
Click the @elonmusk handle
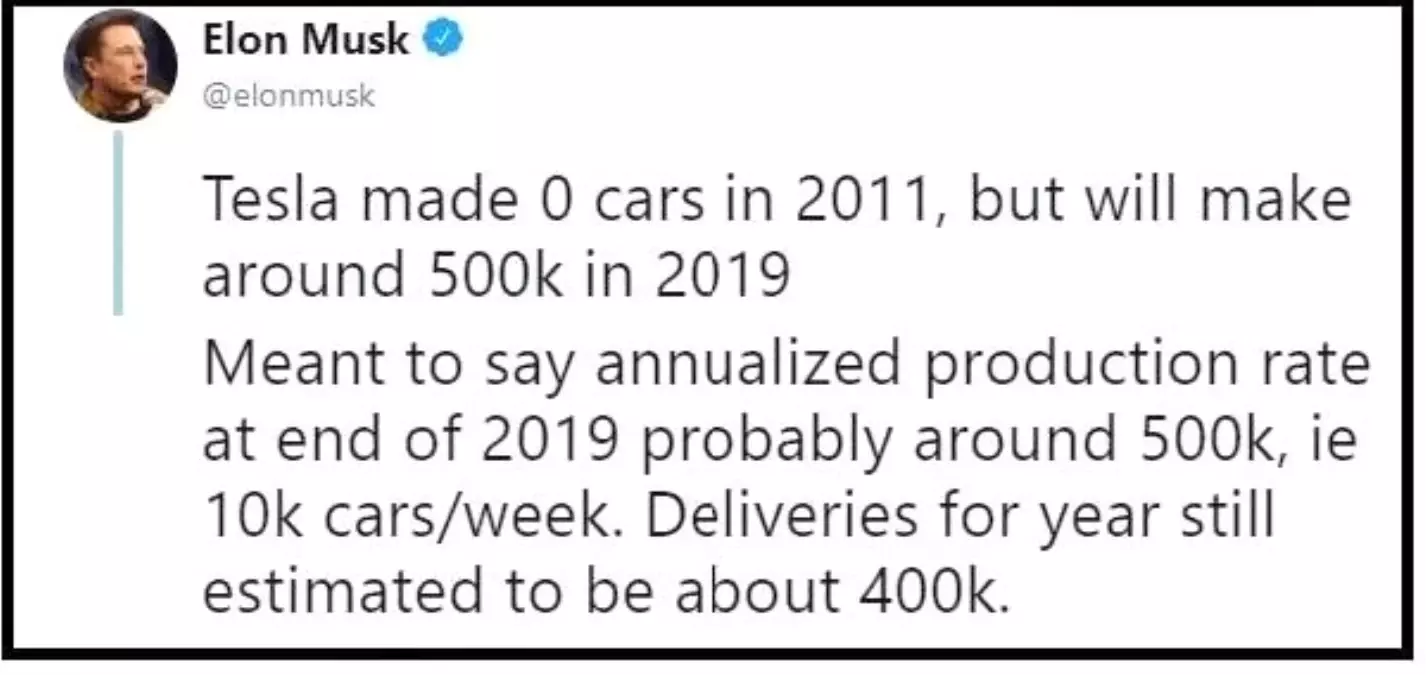(289, 95)
